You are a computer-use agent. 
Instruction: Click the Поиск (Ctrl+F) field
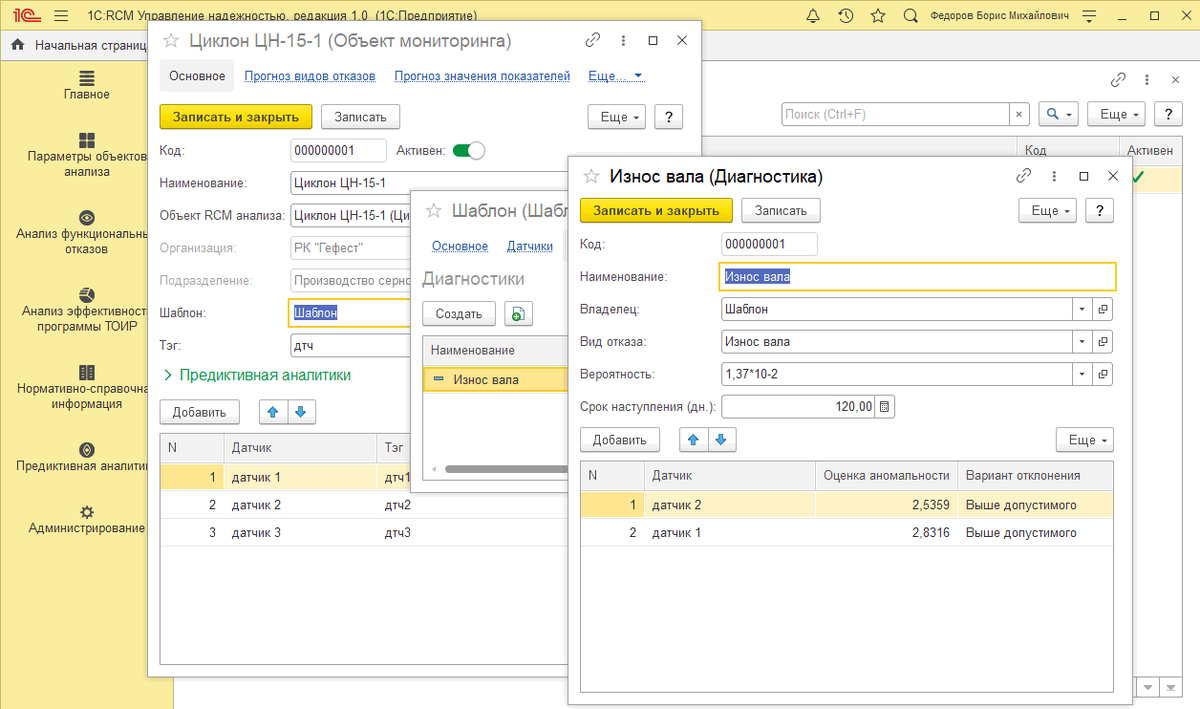895,115
